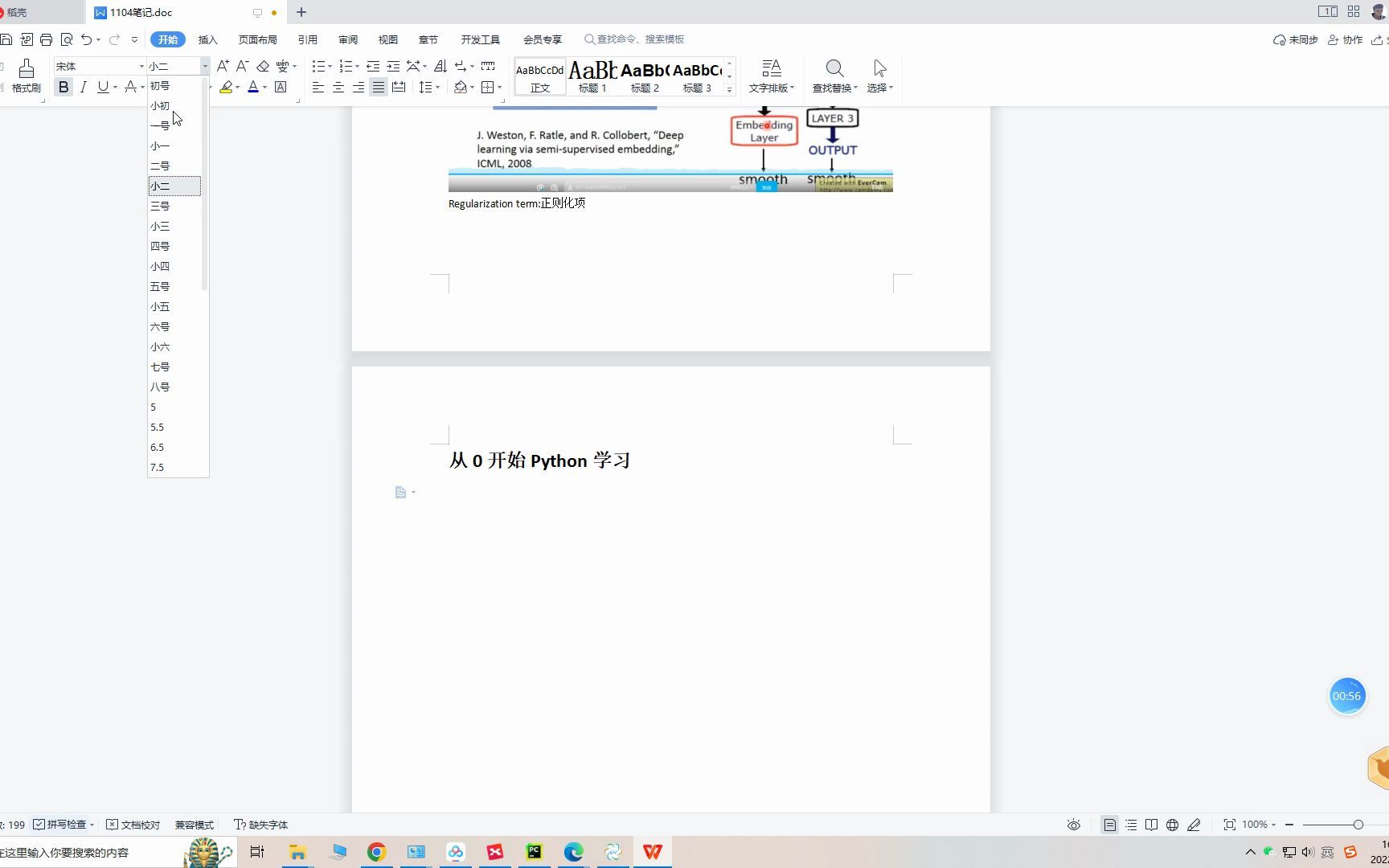
Task: Click zoom out minus button
Action: 1289,825
